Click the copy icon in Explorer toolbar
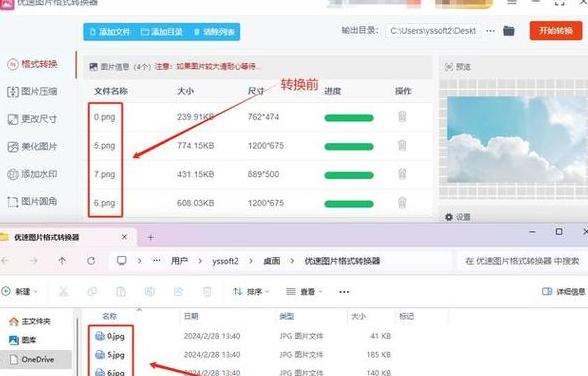 [x=92, y=291]
